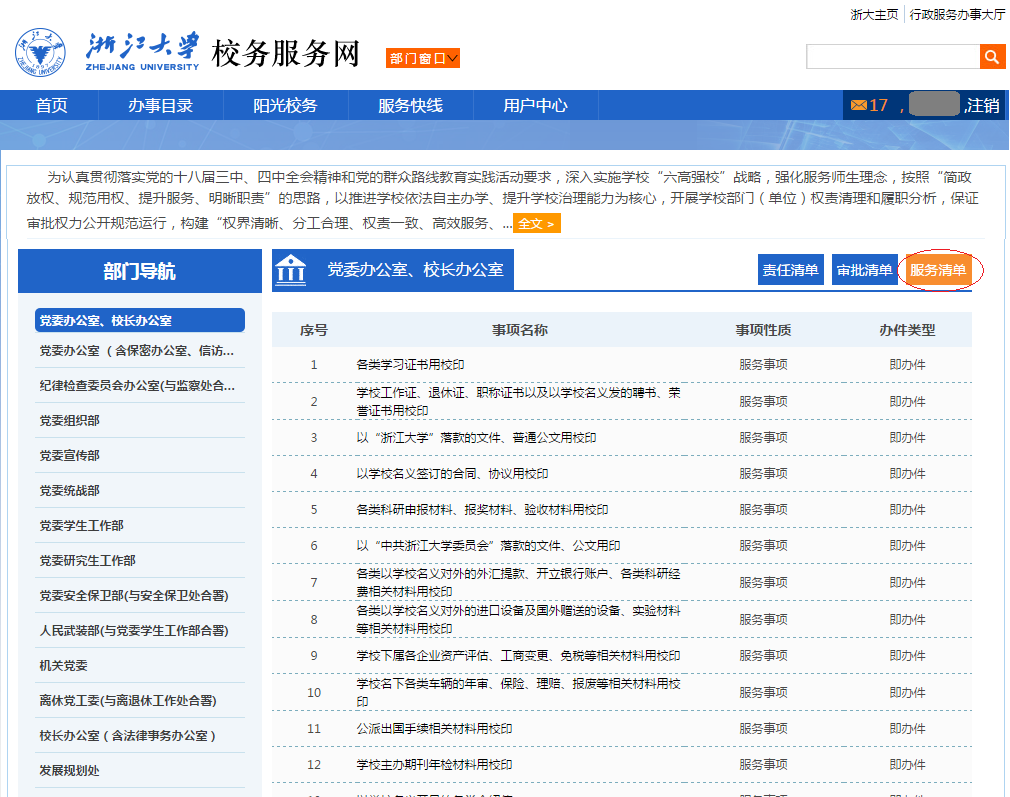Open the 阳光校务 menu item

click(285, 105)
